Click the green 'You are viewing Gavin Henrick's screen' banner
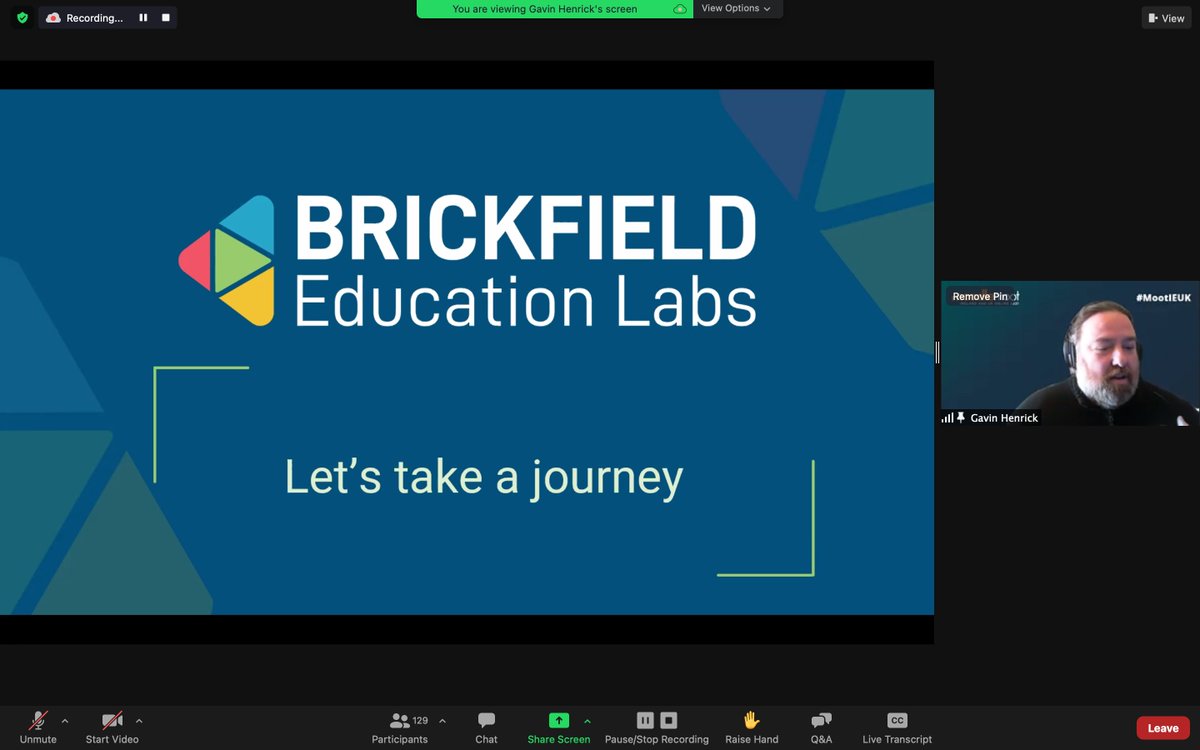 [555, 9]
